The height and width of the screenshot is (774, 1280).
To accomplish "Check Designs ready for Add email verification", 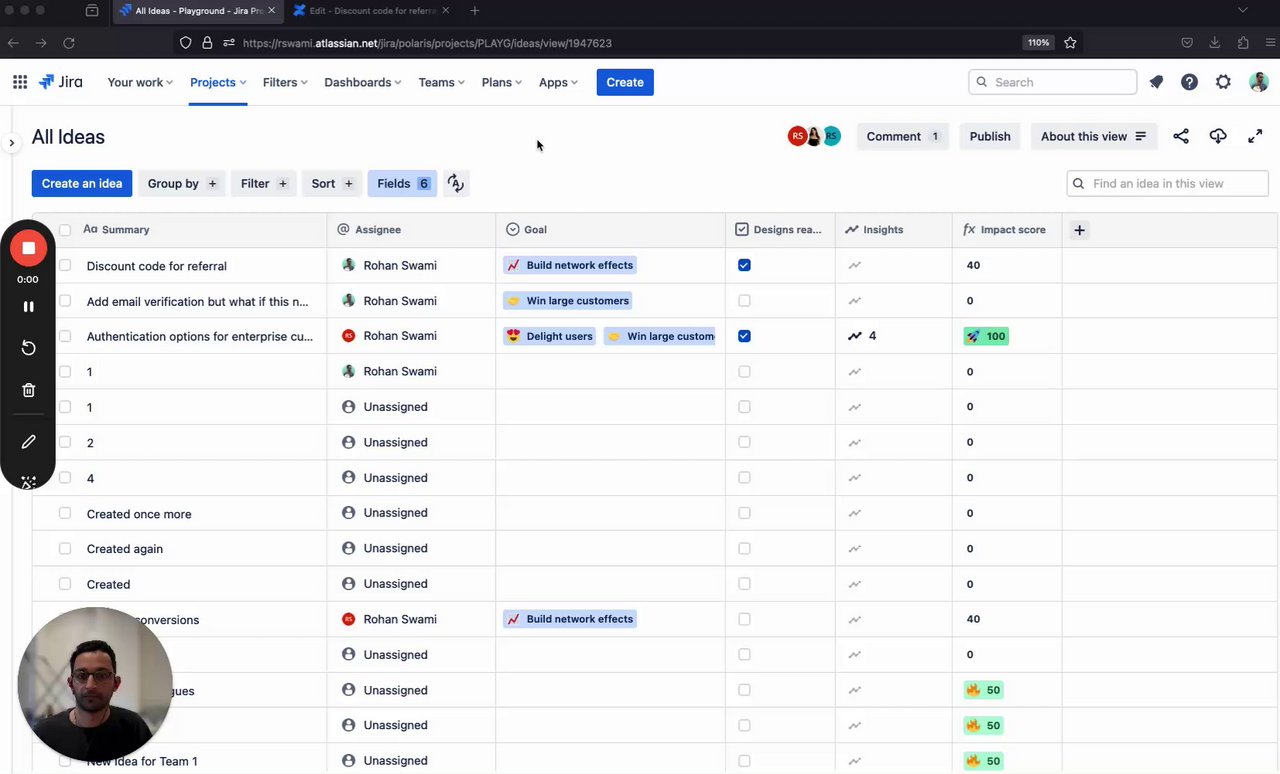I will coord(743,300).
